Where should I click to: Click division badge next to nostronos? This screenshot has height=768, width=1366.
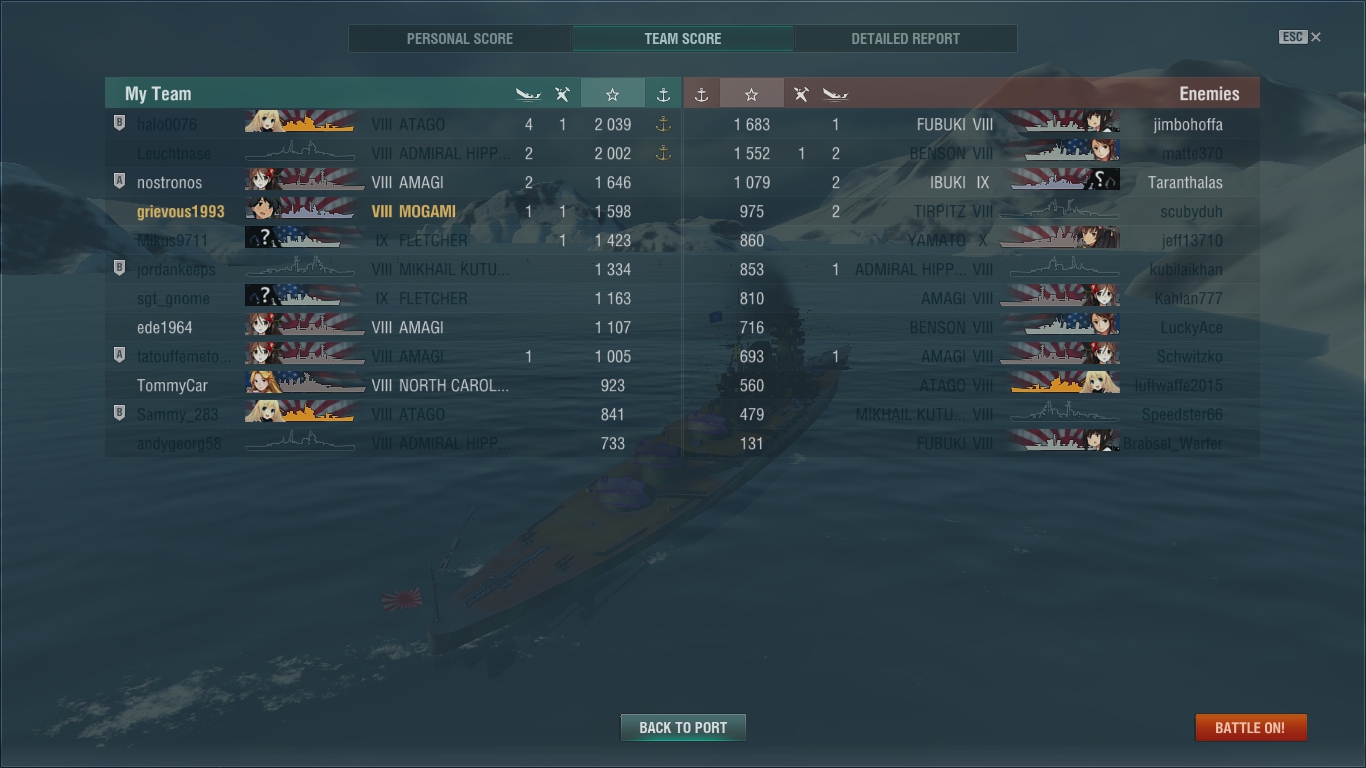(x=119, y=182)
